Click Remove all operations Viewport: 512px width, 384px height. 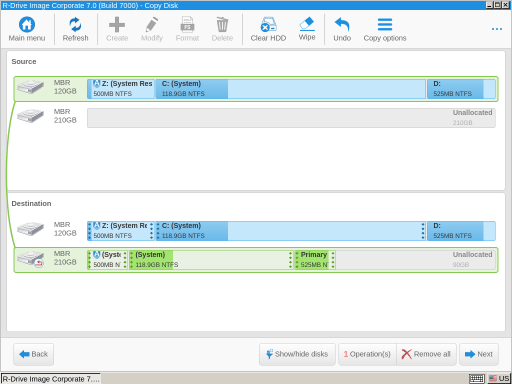(x=426, y=354)
